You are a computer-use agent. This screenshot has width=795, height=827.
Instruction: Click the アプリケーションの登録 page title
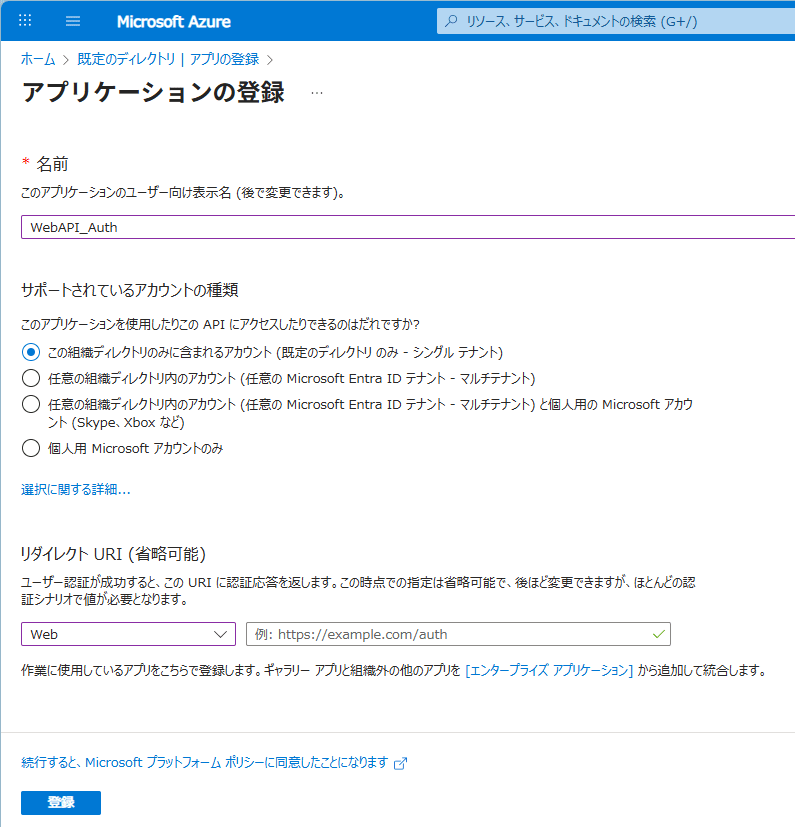coord(153,92)
